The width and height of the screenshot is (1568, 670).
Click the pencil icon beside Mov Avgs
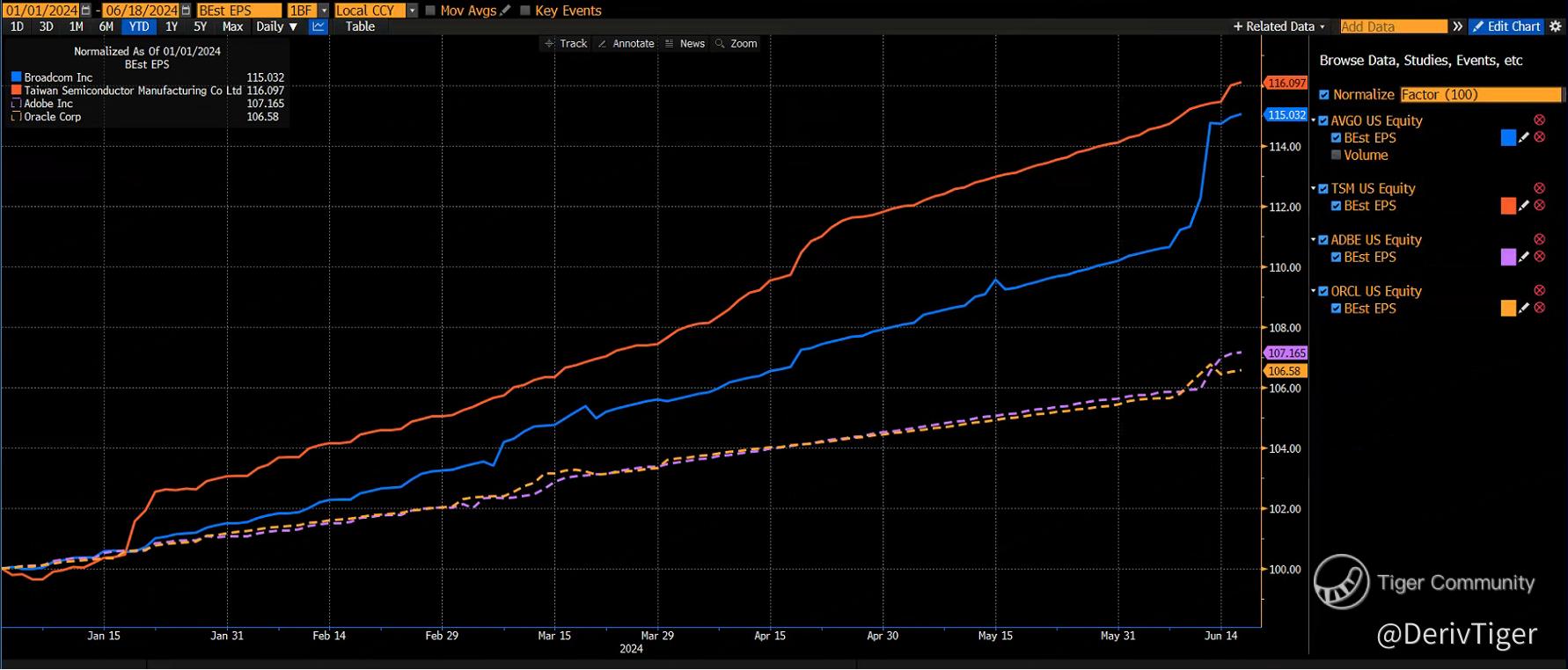505,11
